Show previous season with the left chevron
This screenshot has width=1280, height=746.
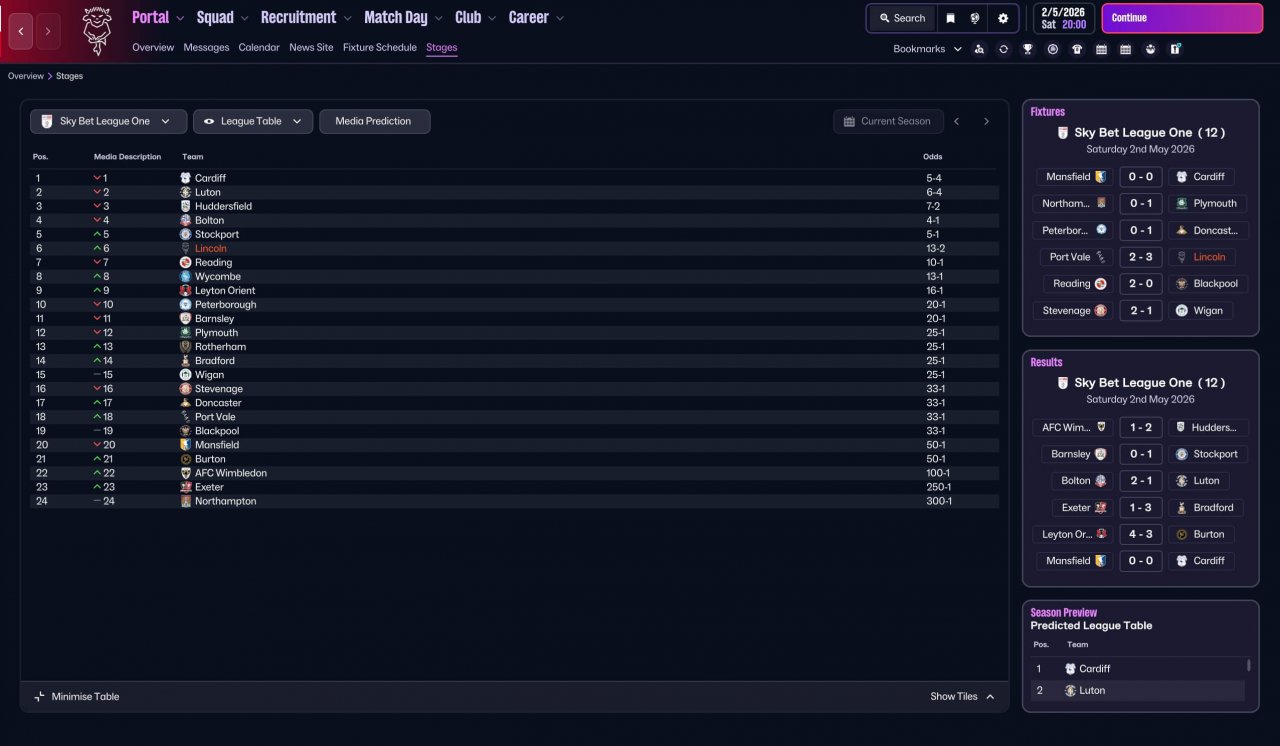(x=956, y=121)
